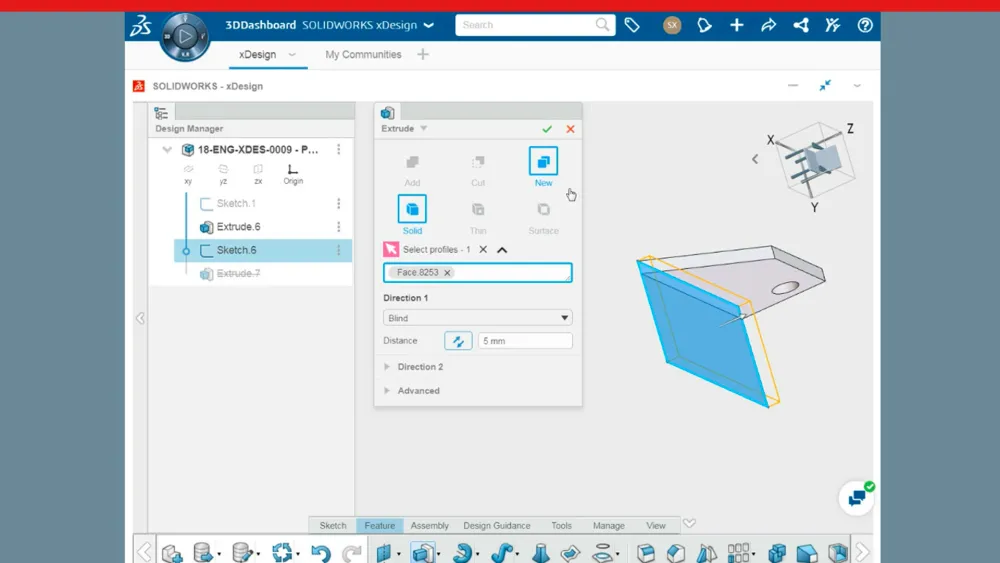
Task: Choose the Solid extrude type
Action: [412, 216]
